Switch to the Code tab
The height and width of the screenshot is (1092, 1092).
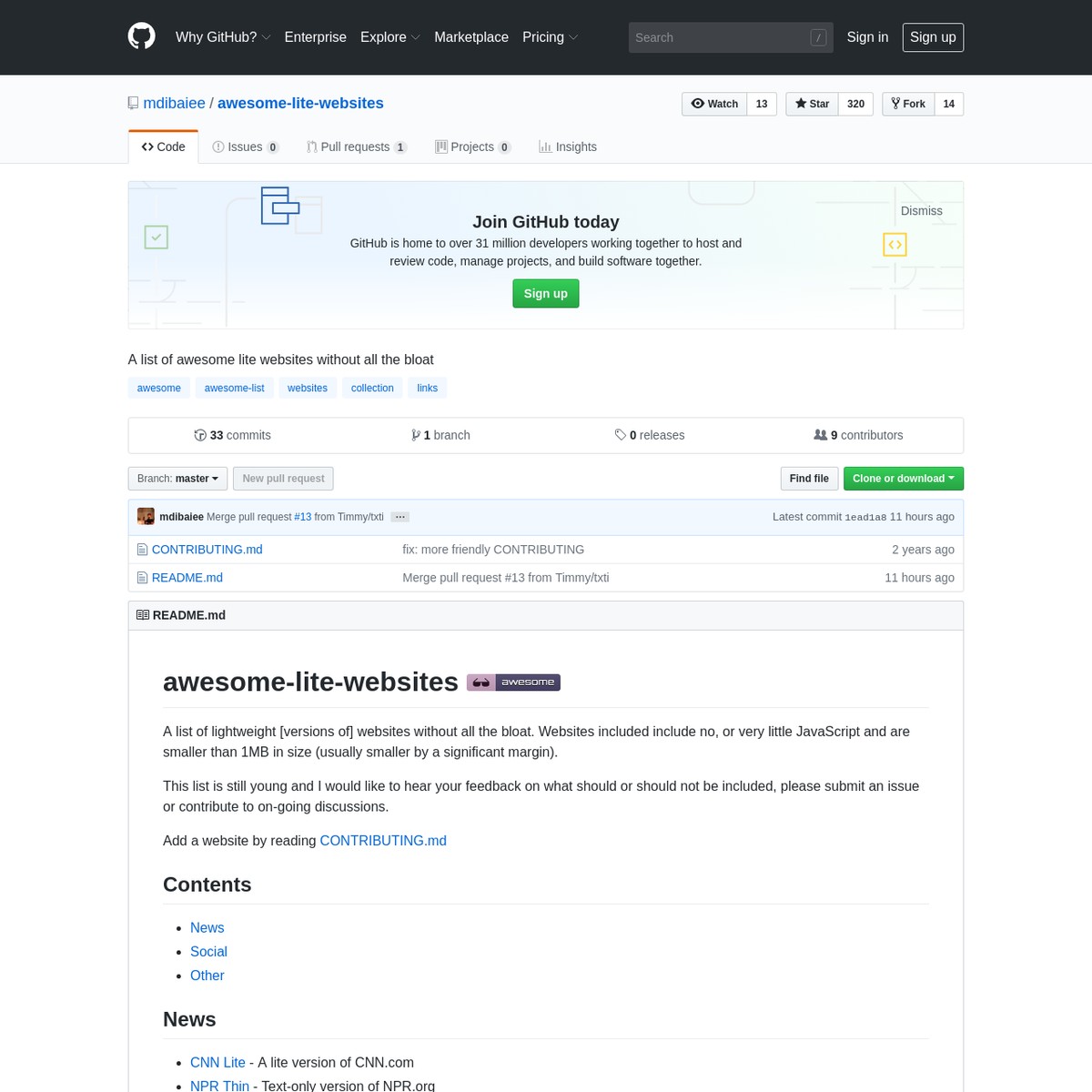[x=164, y=147]
